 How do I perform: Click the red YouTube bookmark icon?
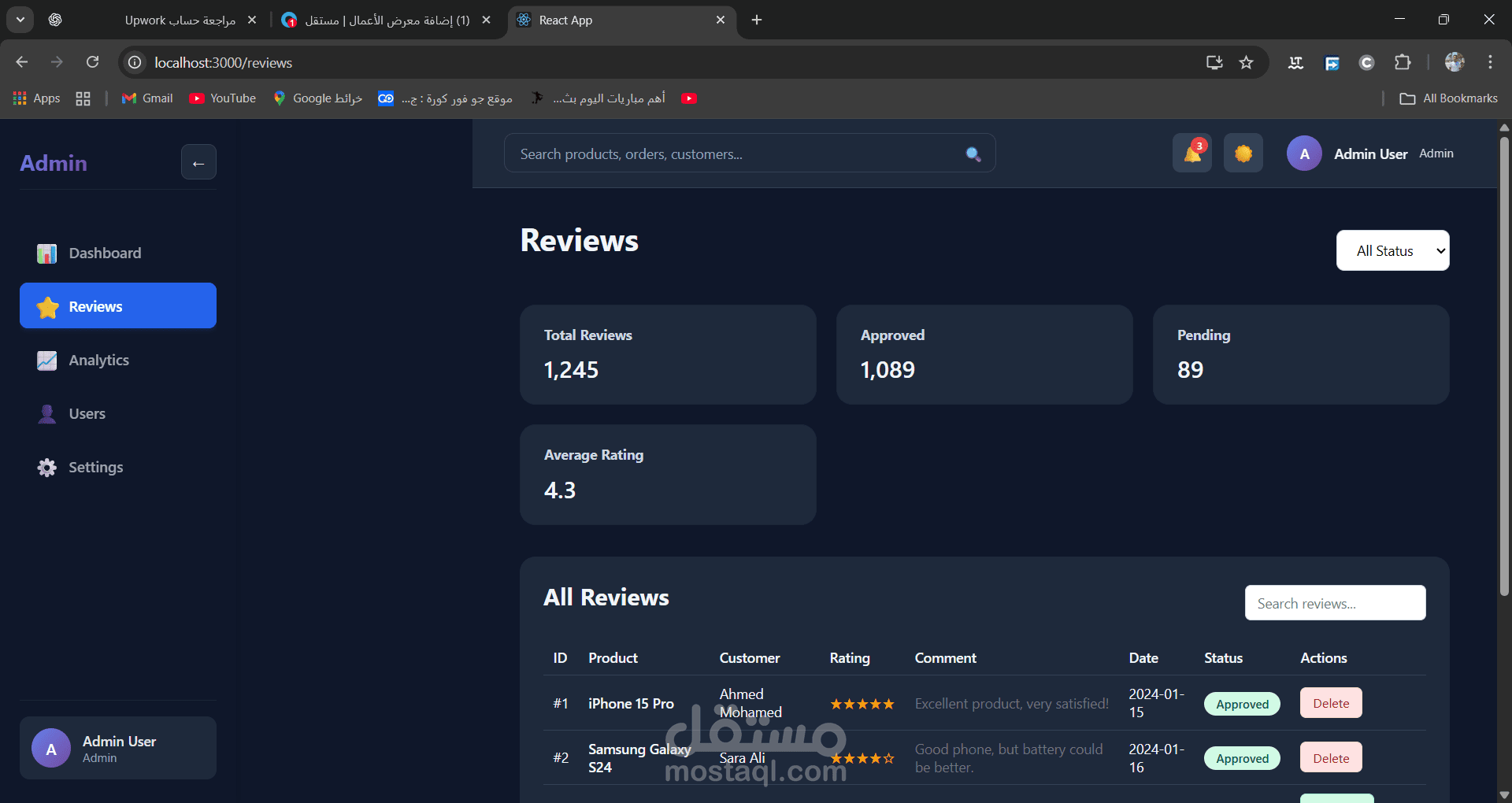[x=689, y=98]
